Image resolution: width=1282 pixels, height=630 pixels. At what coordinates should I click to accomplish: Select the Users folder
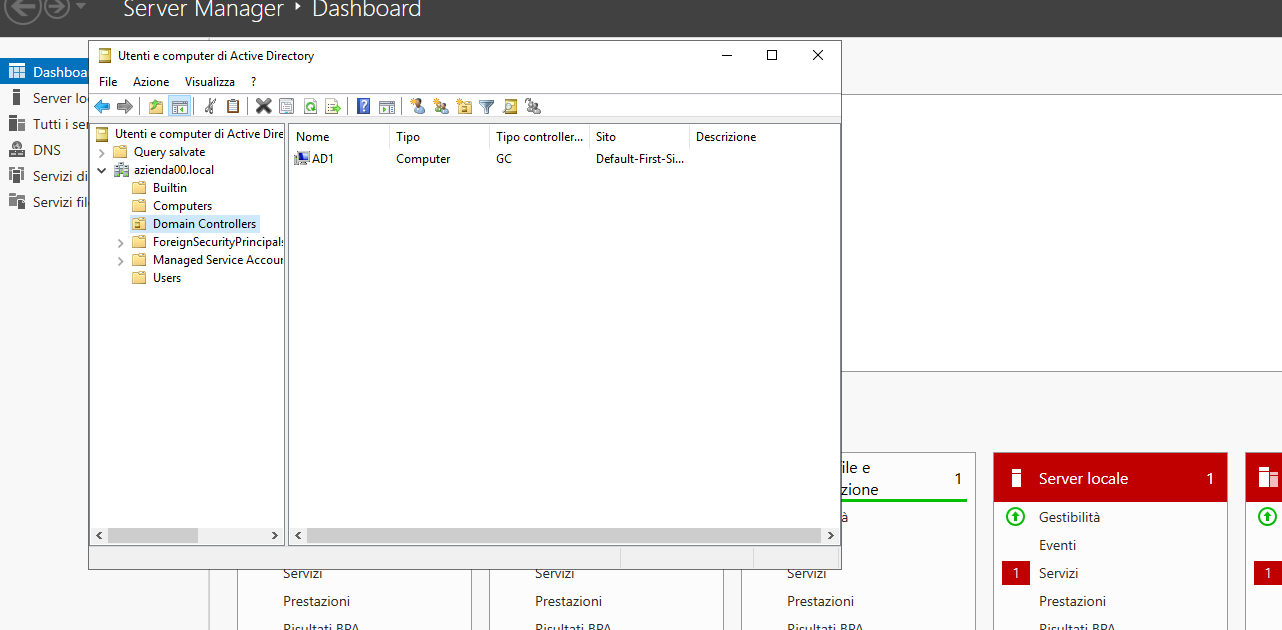(x=167, y=278)
